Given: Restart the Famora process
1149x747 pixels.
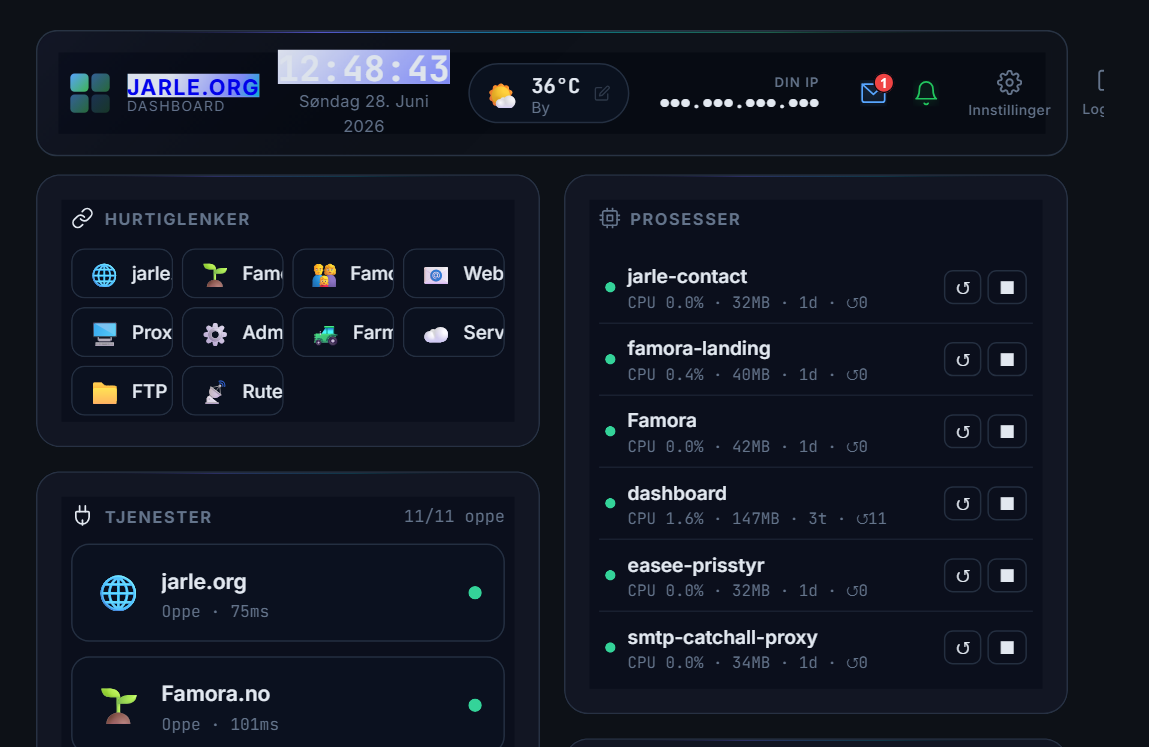Looking at the screenshot, I should pyautogui.click(x=963, y=431).
